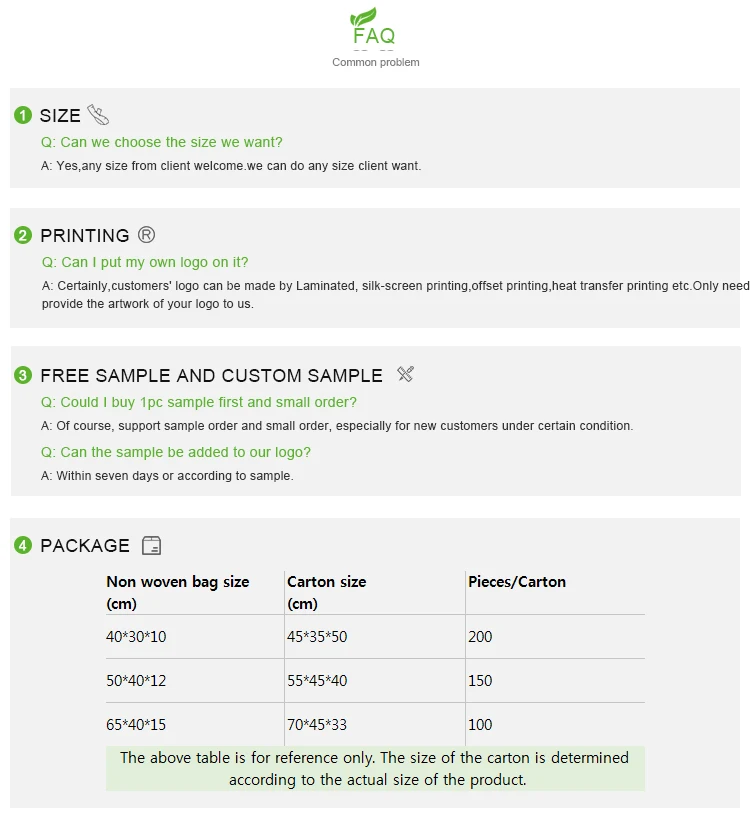Click the crossed tools icon beside custom sample
The width and height of the screenshot is (750, 818).
pyautogui.click(x=405, y=375)
